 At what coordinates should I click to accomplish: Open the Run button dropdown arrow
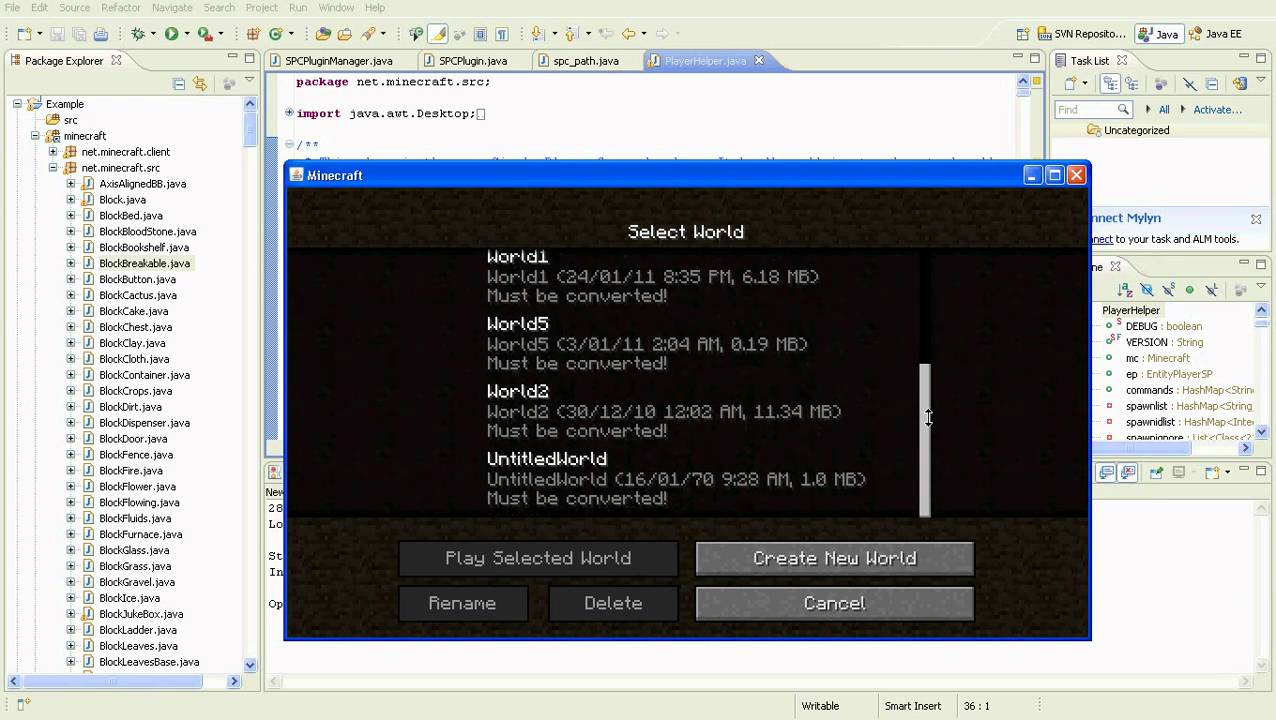186,34
